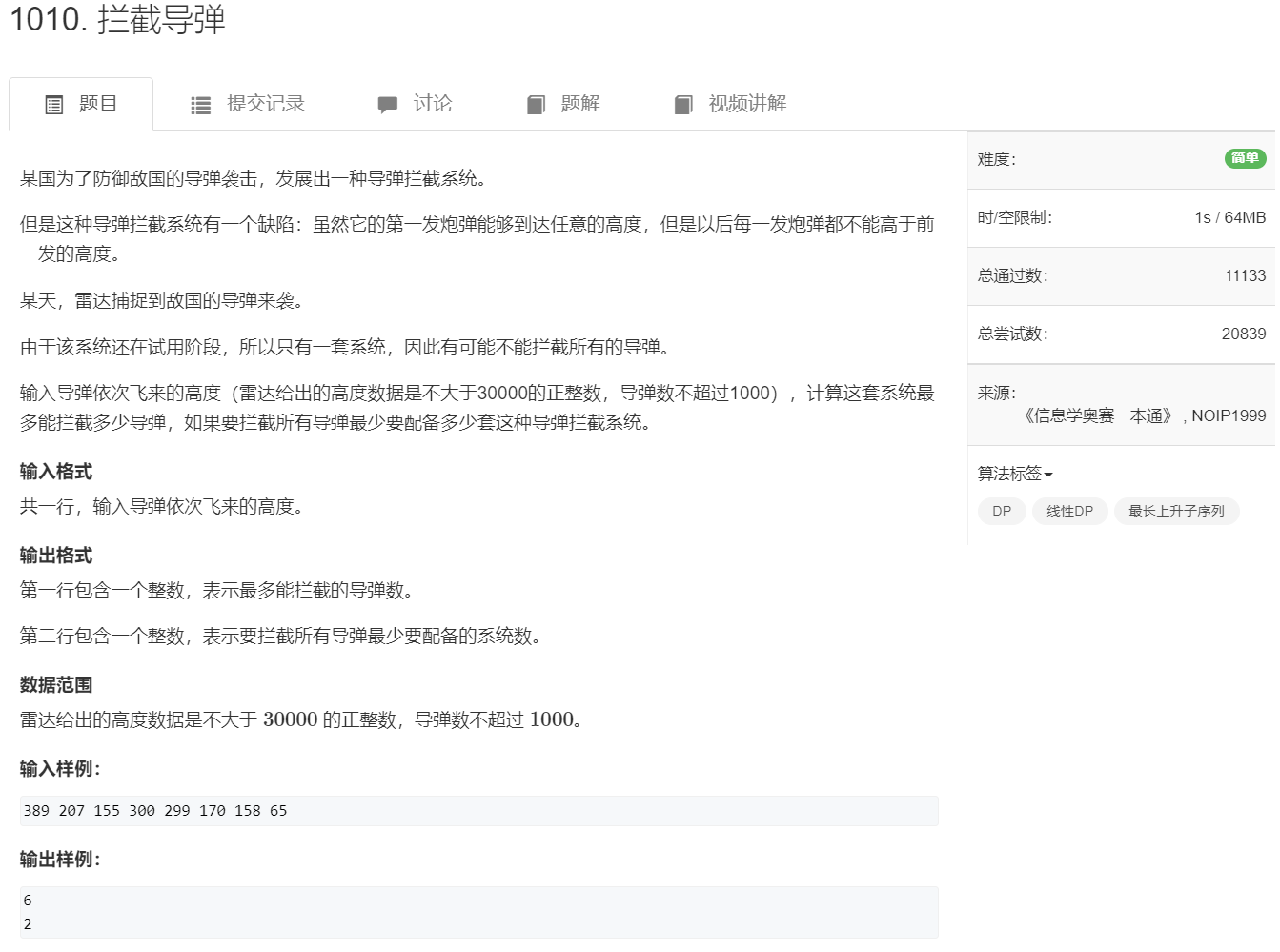Click the 提交记录 list icon
The width and height of the screenshot is (1280, 952).
200,105
